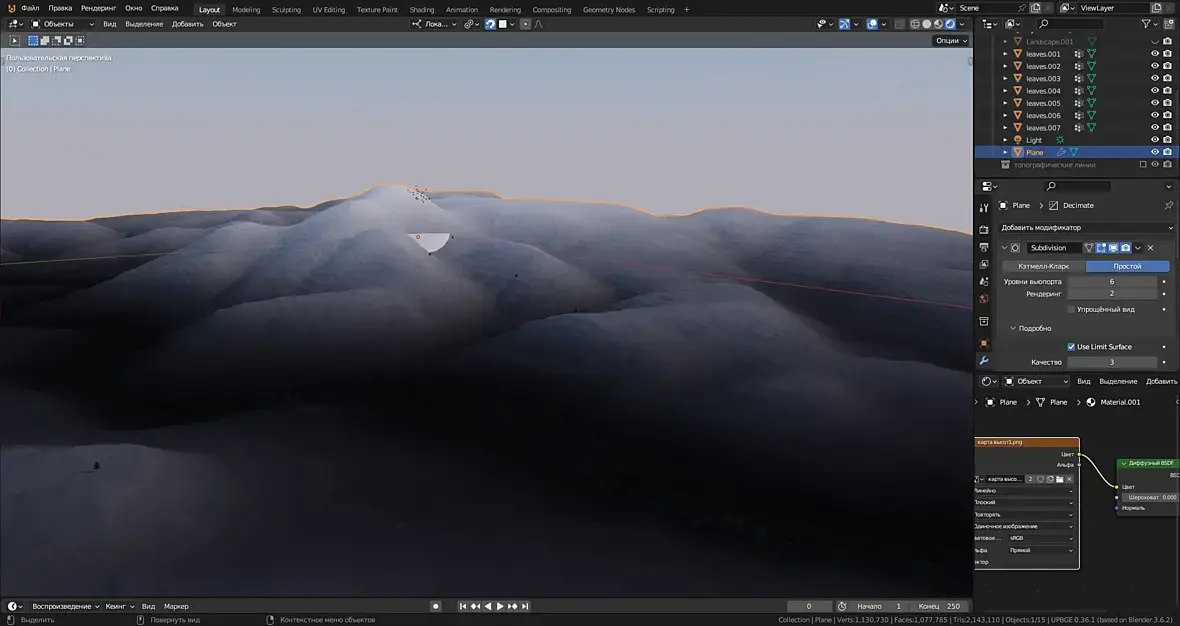This screenshot has width=1180, height=626.
Task: Disable leaves.006 in renders
Action: [1167, 115]
